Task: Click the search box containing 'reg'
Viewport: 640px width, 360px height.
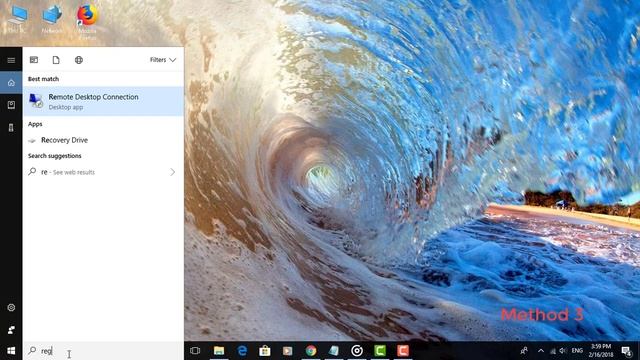Action: 104,351
